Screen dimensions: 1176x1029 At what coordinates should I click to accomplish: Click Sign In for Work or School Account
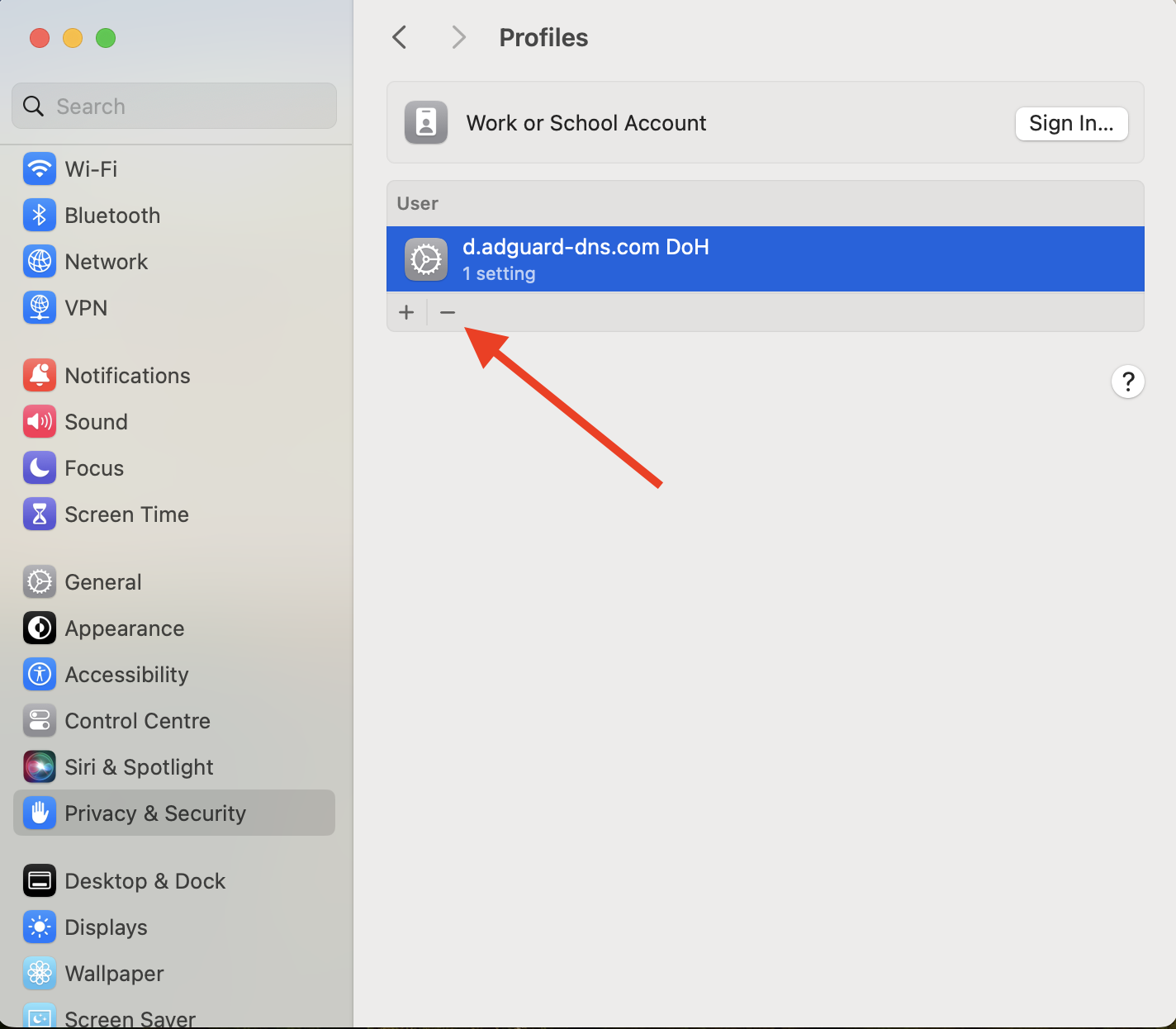pyautogui.click(x=1071, y=123)
